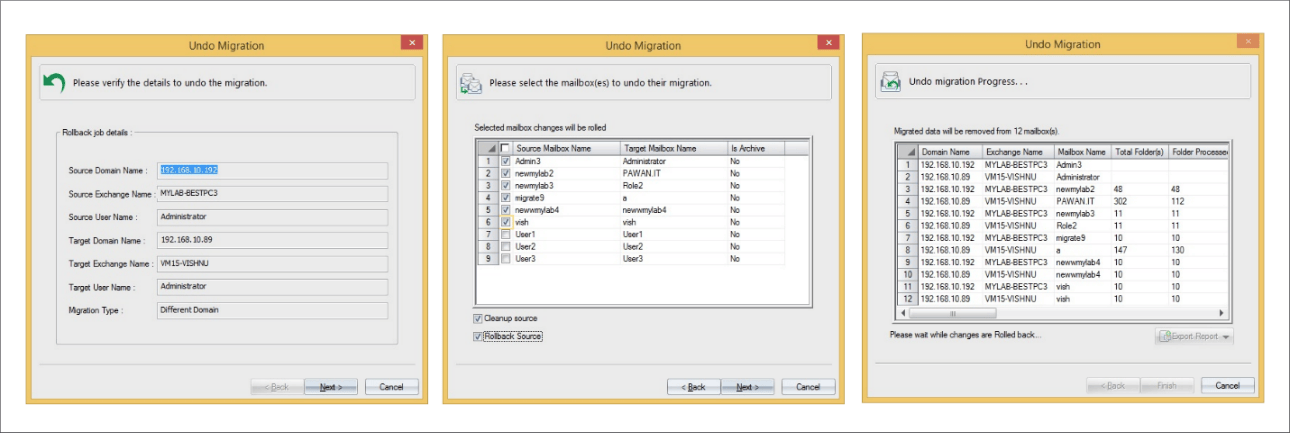
Task: Click the Export Report icon in third dialog
Action: pyautogui.click(x=1165, y=336)
